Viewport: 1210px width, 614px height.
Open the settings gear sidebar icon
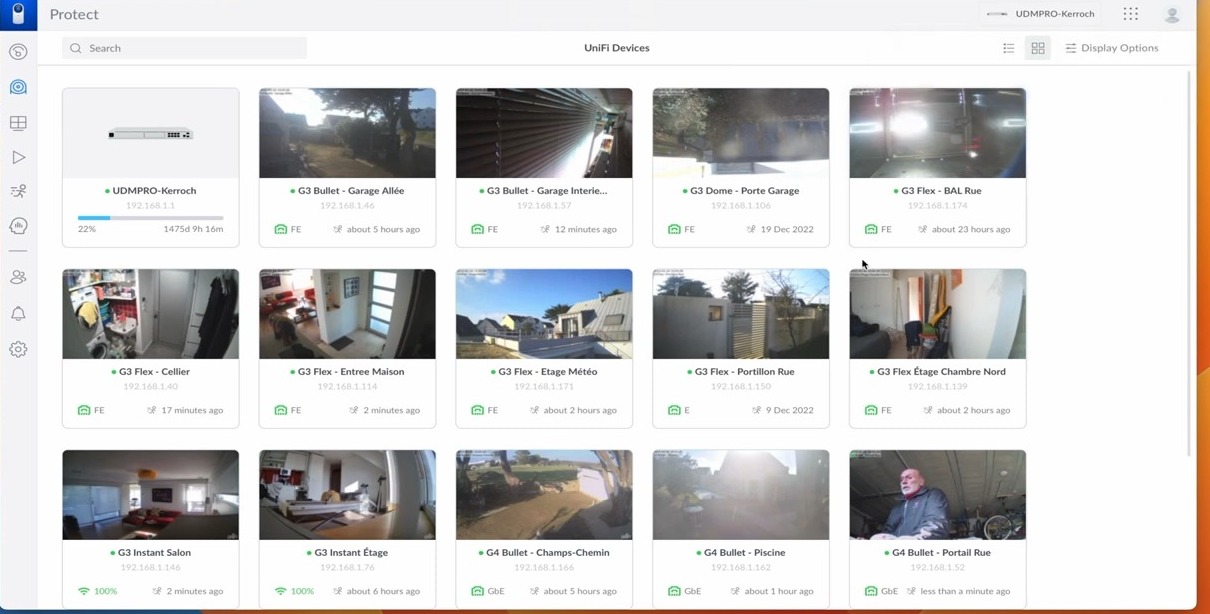click(x=18, y=349)
